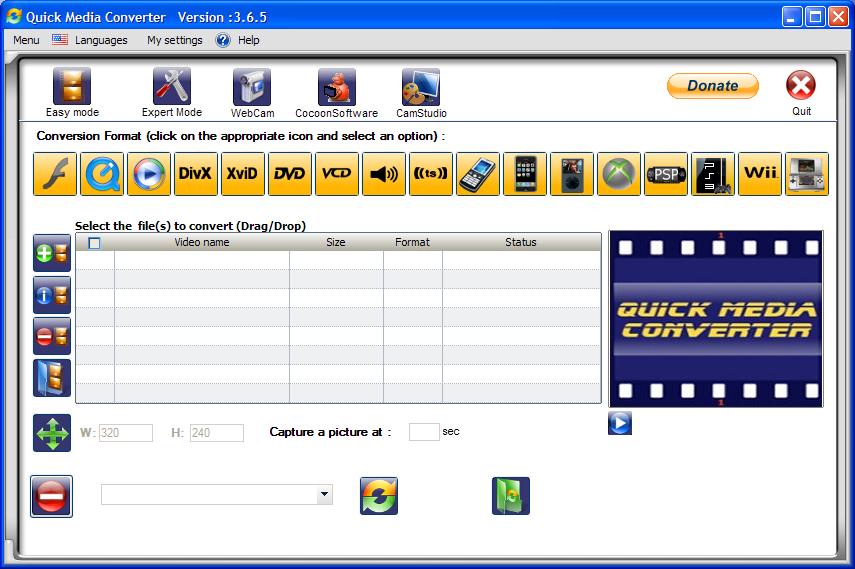
Task: Select PSP conversion format
Action: tap(666, 174)
